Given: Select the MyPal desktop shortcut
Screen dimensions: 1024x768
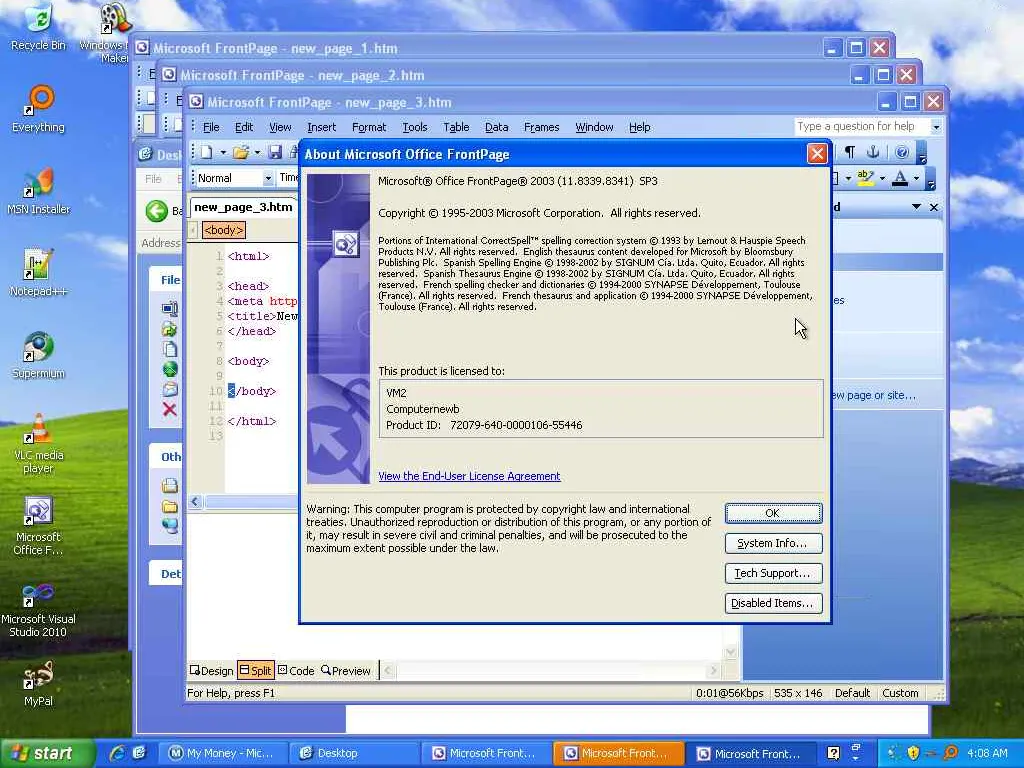Looking at the screenshot, I should tap(39, 684).
